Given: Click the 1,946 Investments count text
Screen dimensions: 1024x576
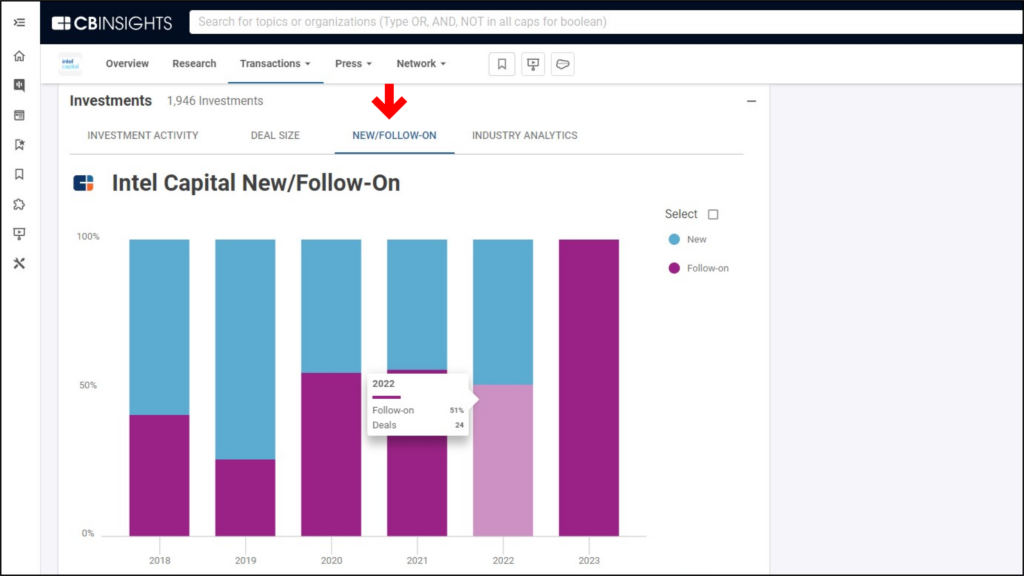Looking at the screenshot, I should point(215,101).
